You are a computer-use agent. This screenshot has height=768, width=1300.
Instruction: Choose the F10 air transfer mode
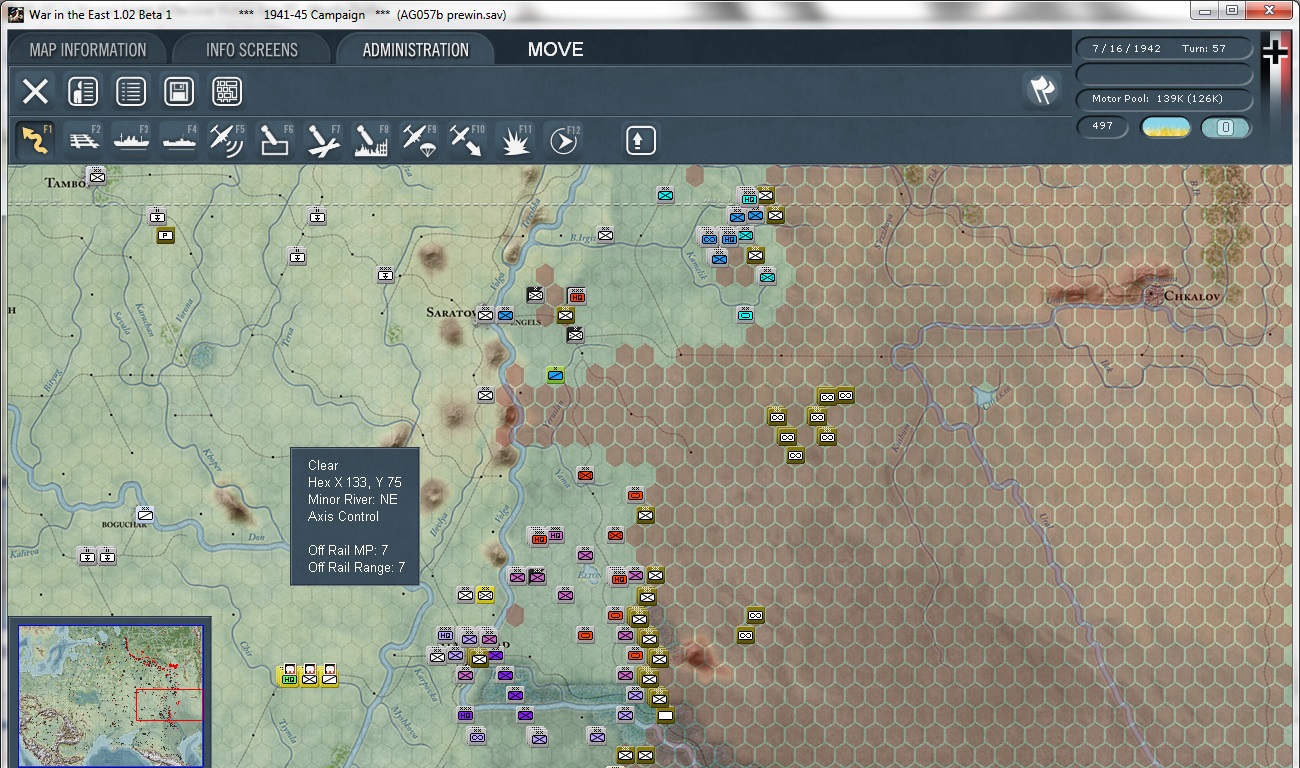point(466,140)
